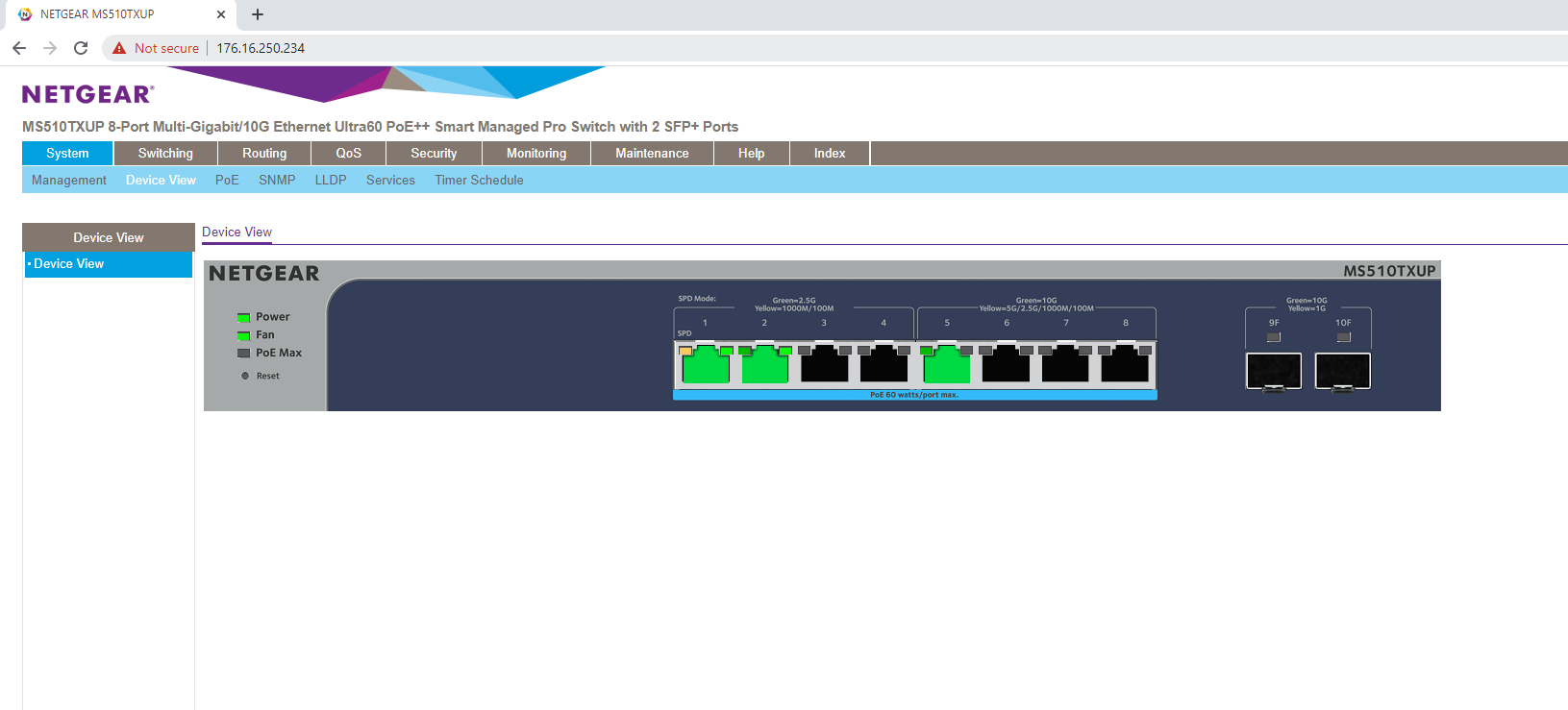Click the Device View page heading
1568x710 pixels.
click(236, 233)
